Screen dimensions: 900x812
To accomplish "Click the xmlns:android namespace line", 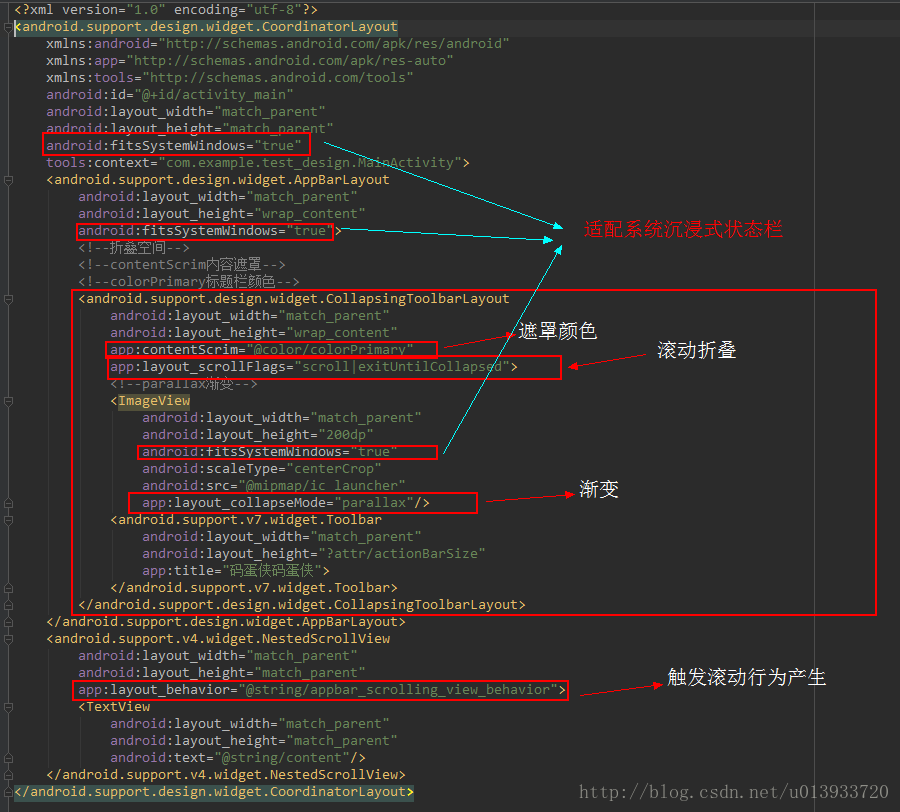I will (278, 44).
